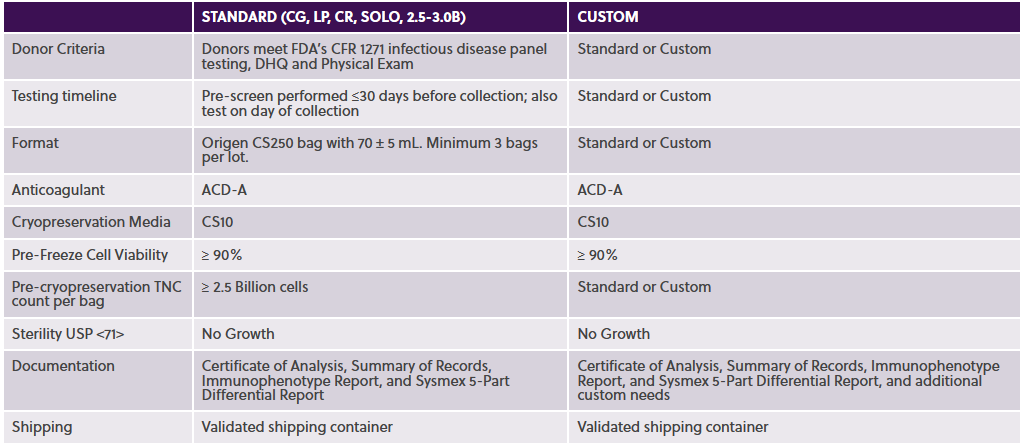The width and height of the screenshot is (1021, 445).
Task: Click the Testing timeline row label
Action: pos(64,96)
